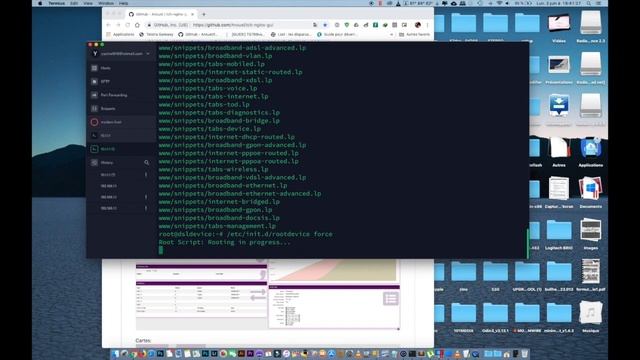Image resolution: width=640 pixels, height=360 pixels.
Task: Reload the page in Chrome
Action: coord(127,25)
